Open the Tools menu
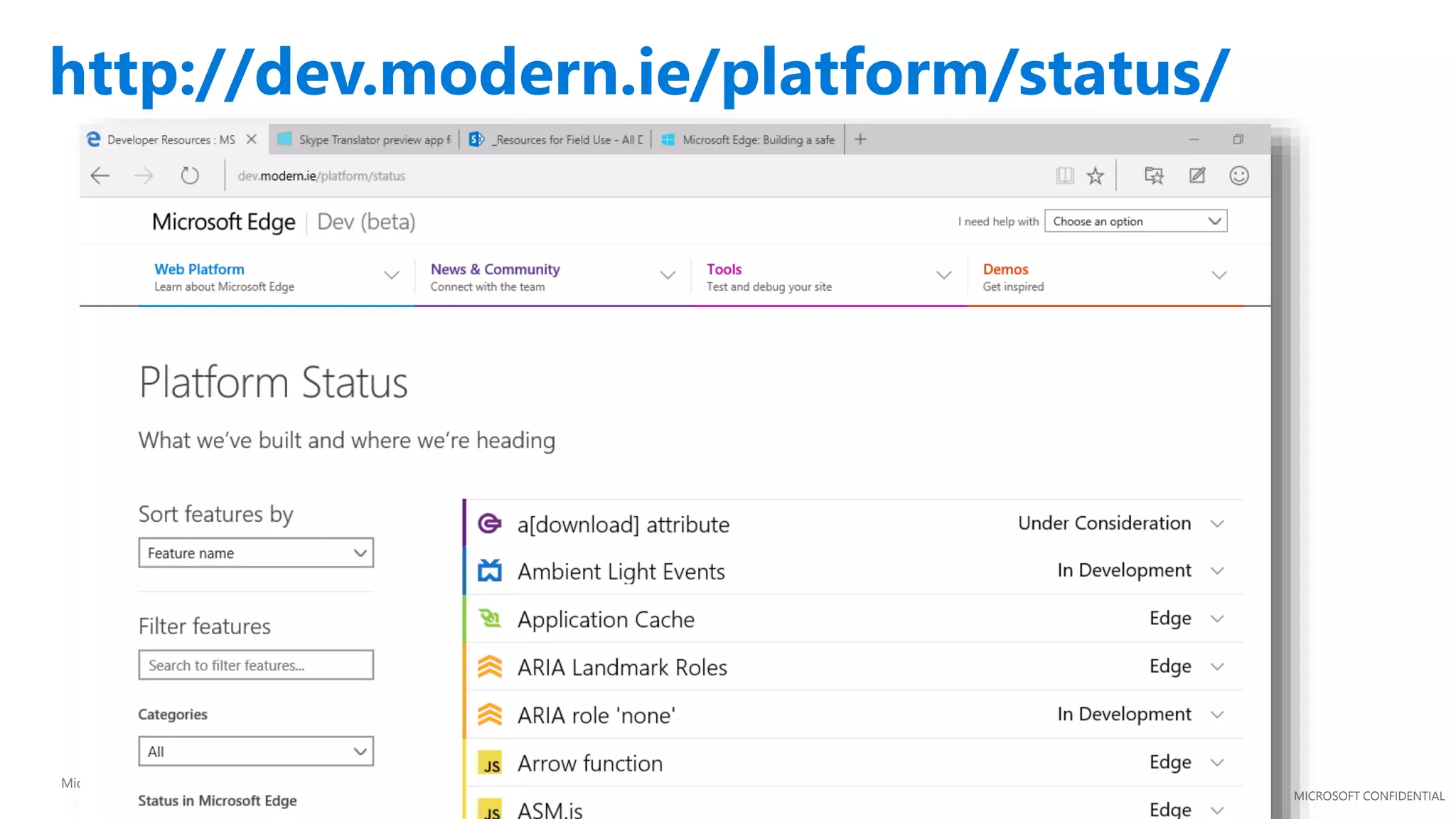The image size is (1456, 819). coord(828,277)
